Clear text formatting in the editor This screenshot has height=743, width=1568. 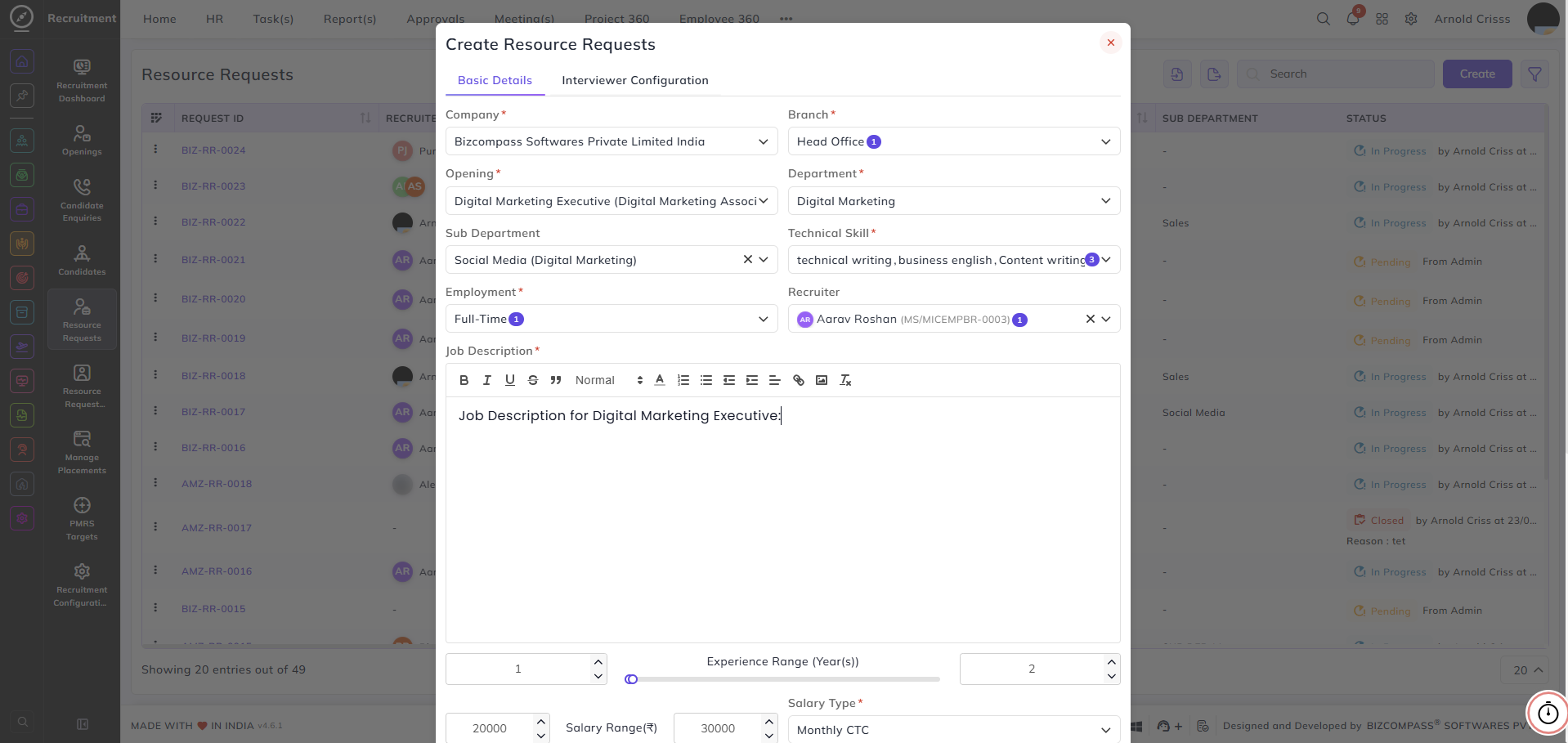[845, 380]
